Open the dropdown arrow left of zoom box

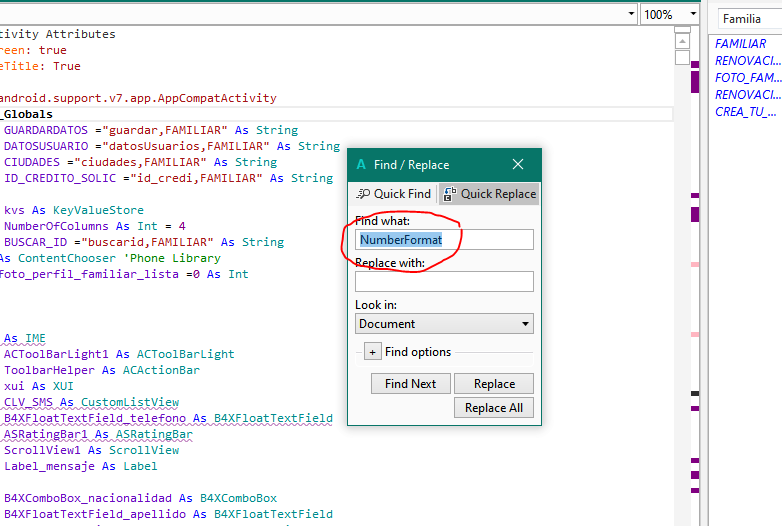click(x=631, y=14)
